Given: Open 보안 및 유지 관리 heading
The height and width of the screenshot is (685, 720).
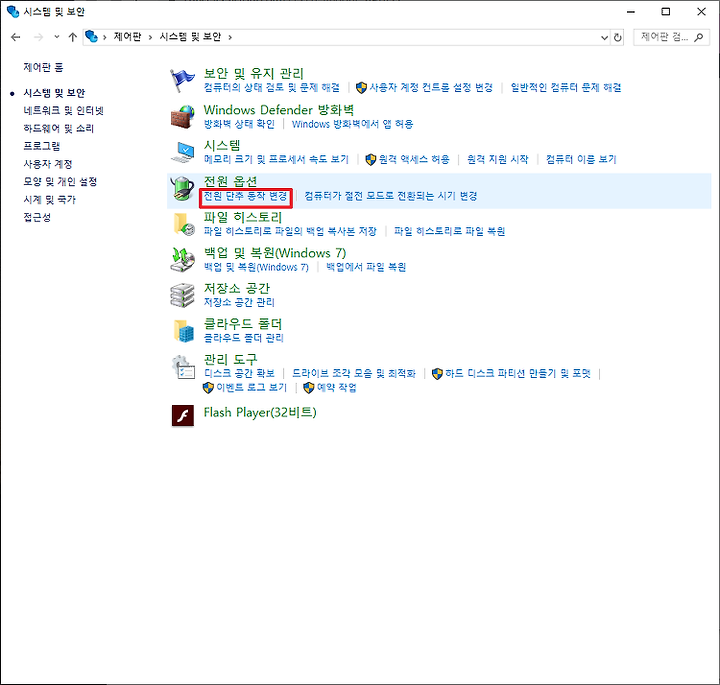Looking at the screenshot, I should click(x=253, y=73).
